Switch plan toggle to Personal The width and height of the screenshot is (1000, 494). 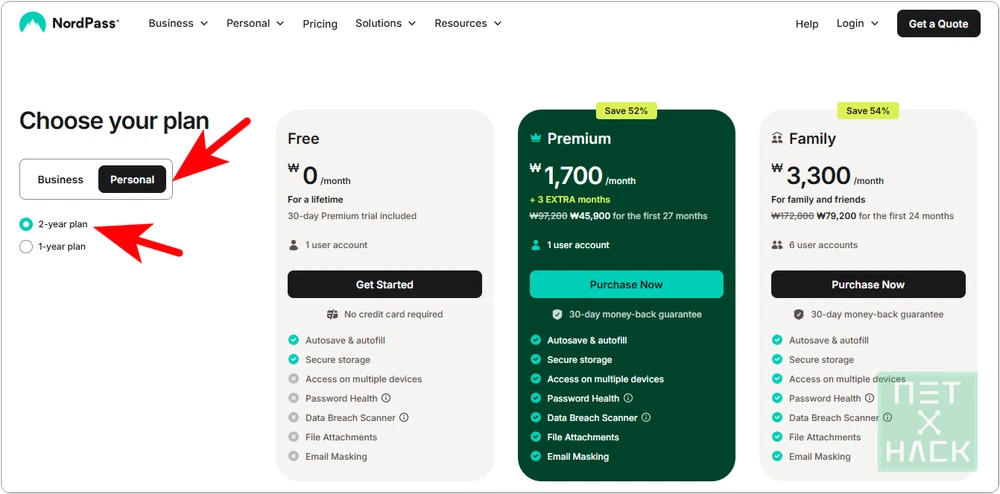pos(132,180)
